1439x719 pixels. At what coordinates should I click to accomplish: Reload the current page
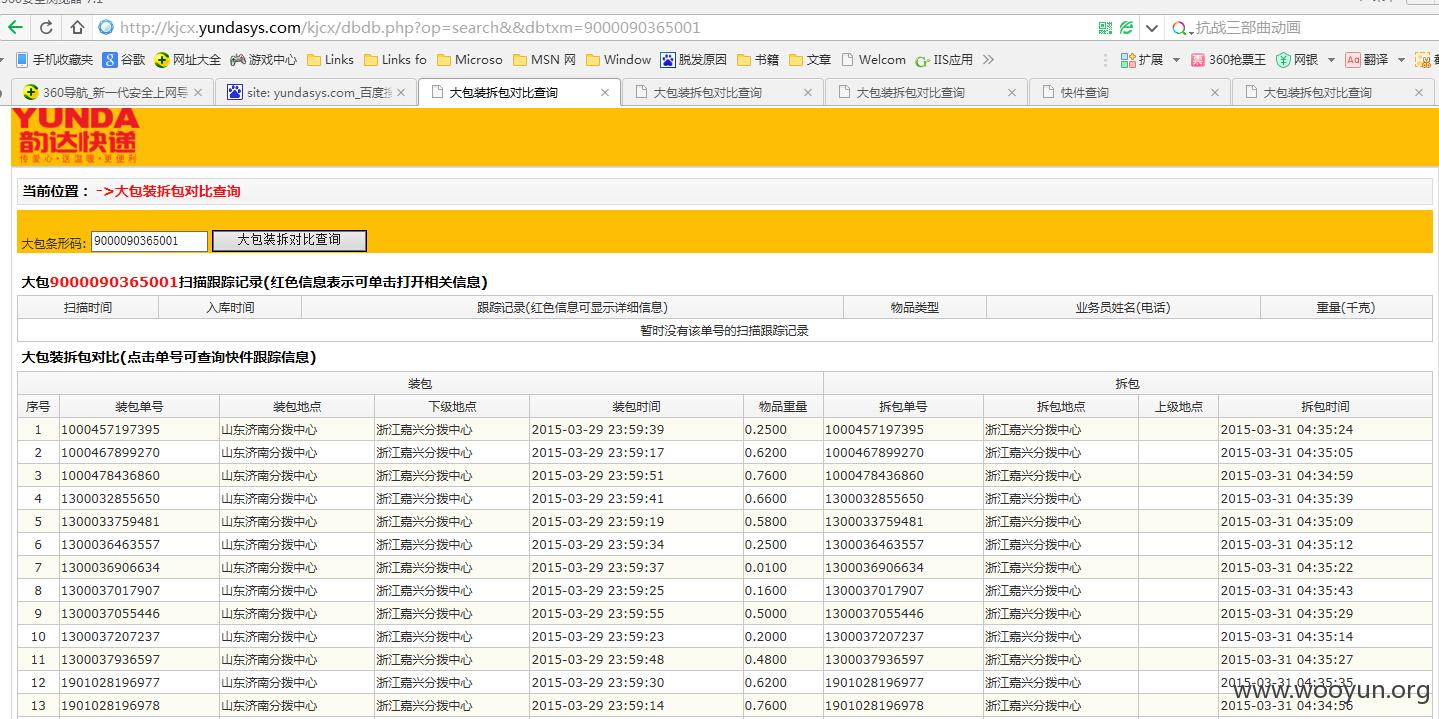click(46, 27)
